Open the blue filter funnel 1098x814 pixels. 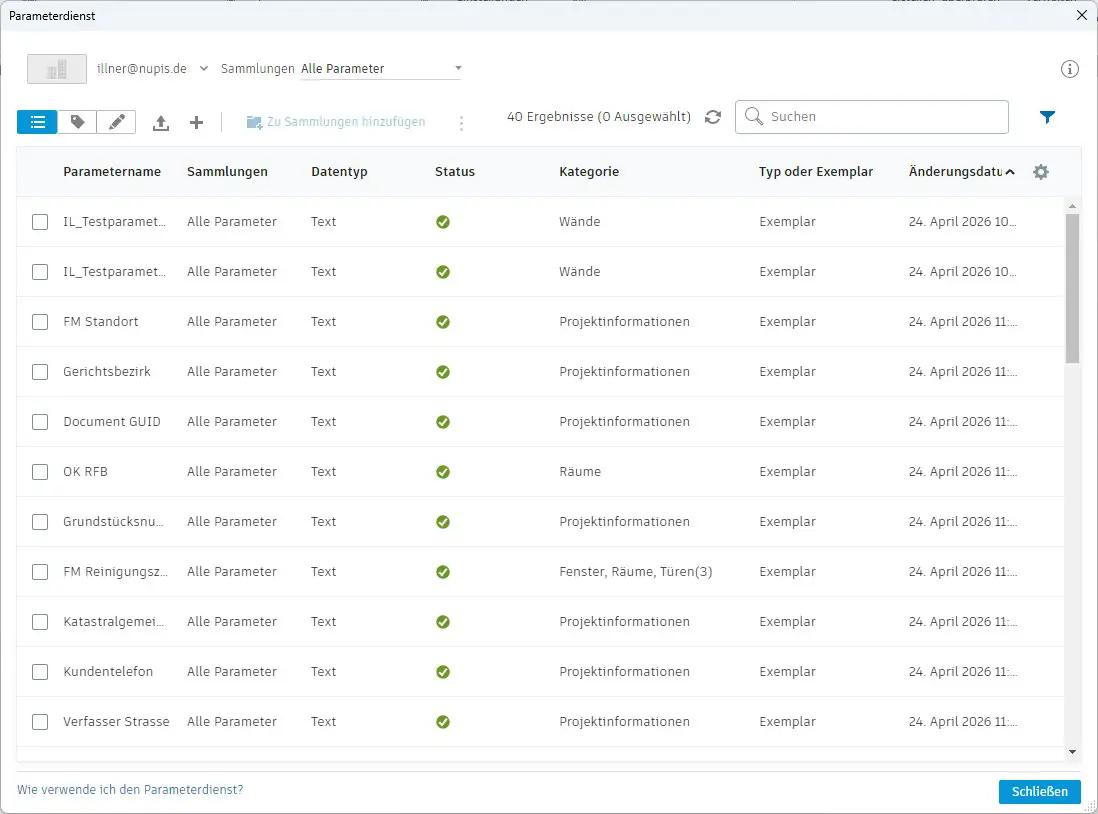[1047, 117]
